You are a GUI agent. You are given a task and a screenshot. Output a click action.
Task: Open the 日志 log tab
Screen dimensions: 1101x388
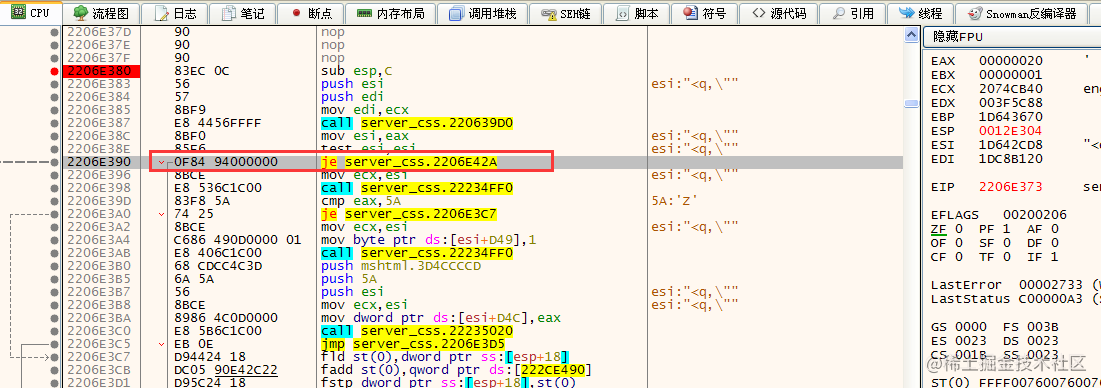(176, 13)
